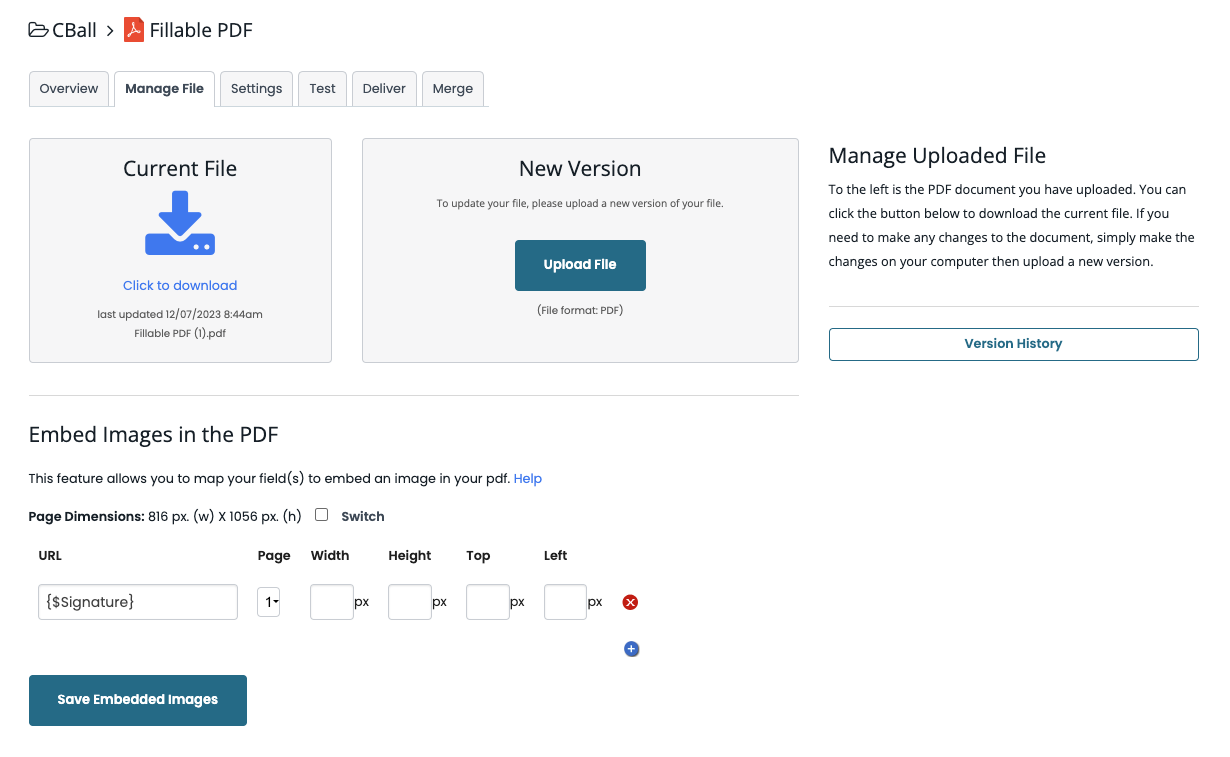Go to the Test tab
This screenshot has height=757, width=1230.
[322, 88]
